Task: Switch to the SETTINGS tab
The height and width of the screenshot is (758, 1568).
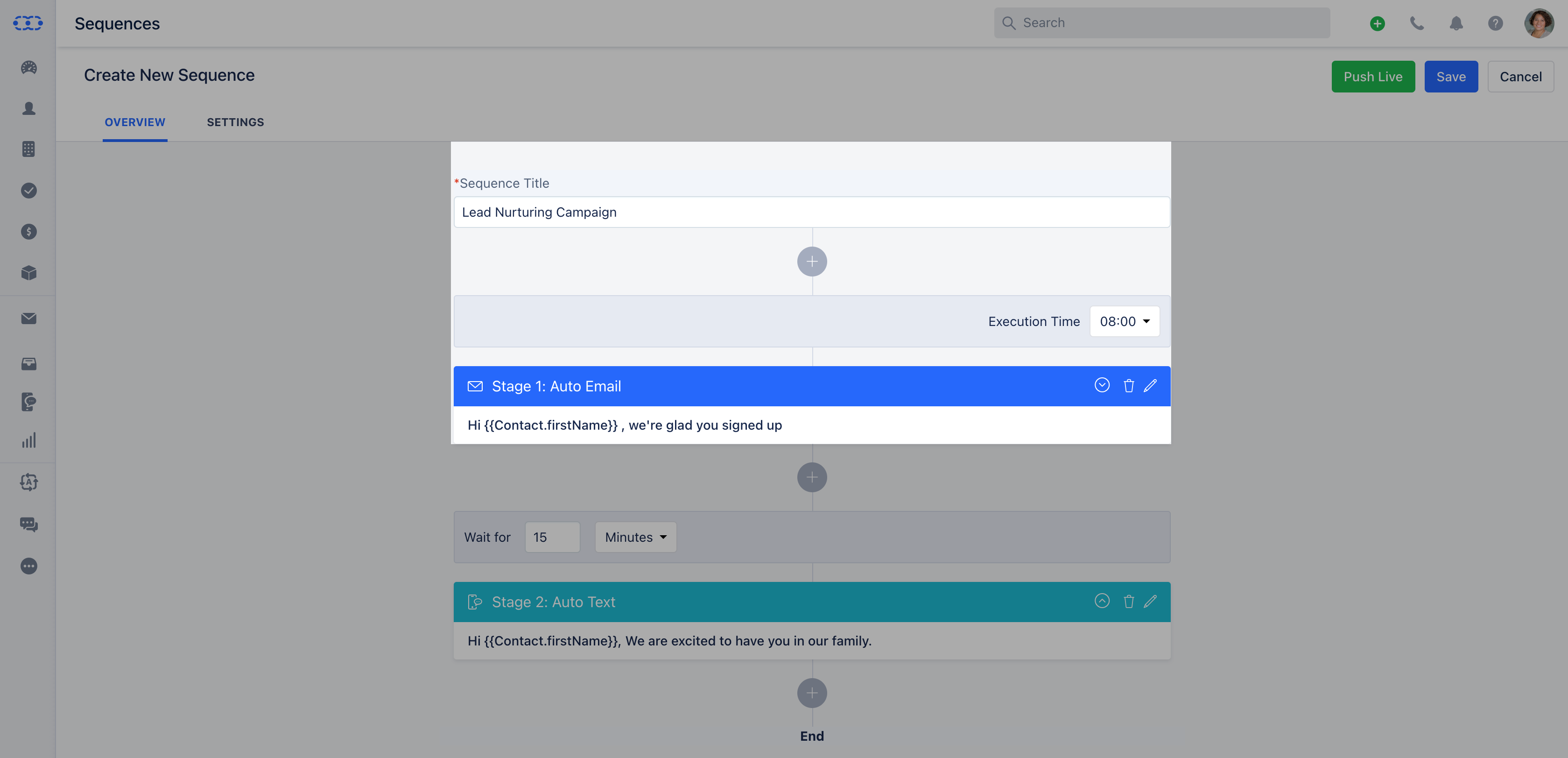Action: (x=236, y=122)
